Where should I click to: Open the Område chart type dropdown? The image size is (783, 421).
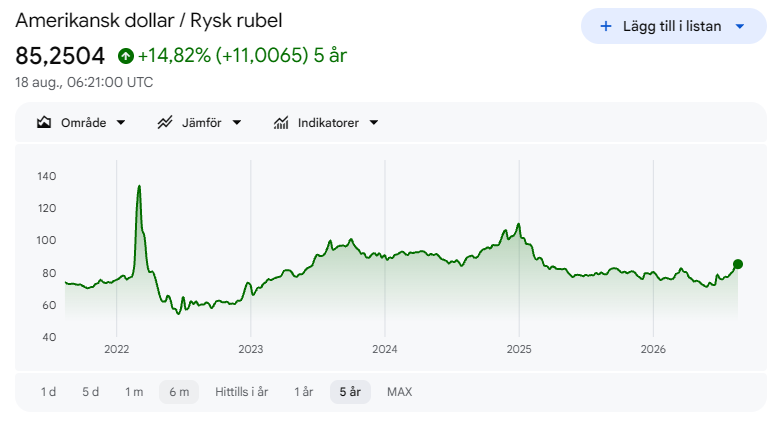click(x=81, y=122)
